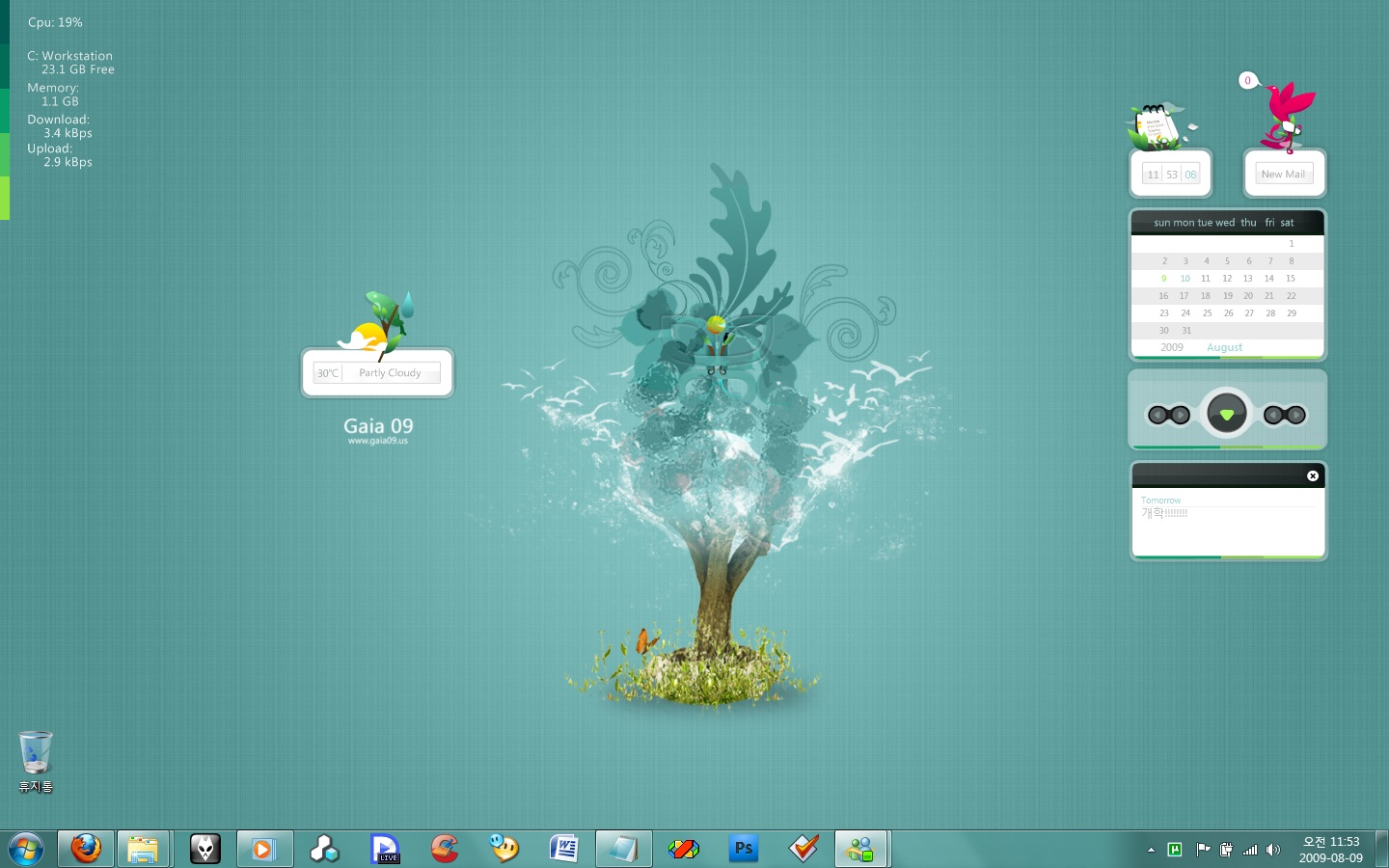Click the C: Workstation disk info
The width and height of the screenshot is (1389, 868).
click(70, 63)
